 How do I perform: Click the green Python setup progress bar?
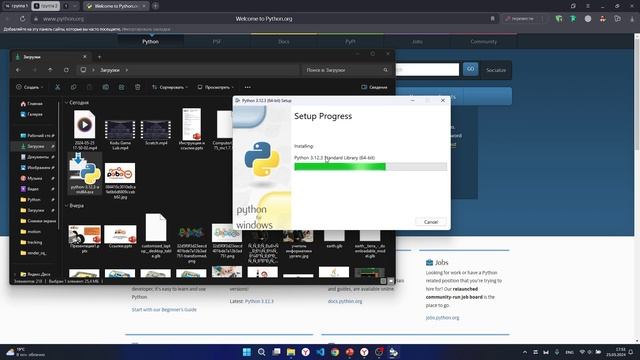click(371, 167)
